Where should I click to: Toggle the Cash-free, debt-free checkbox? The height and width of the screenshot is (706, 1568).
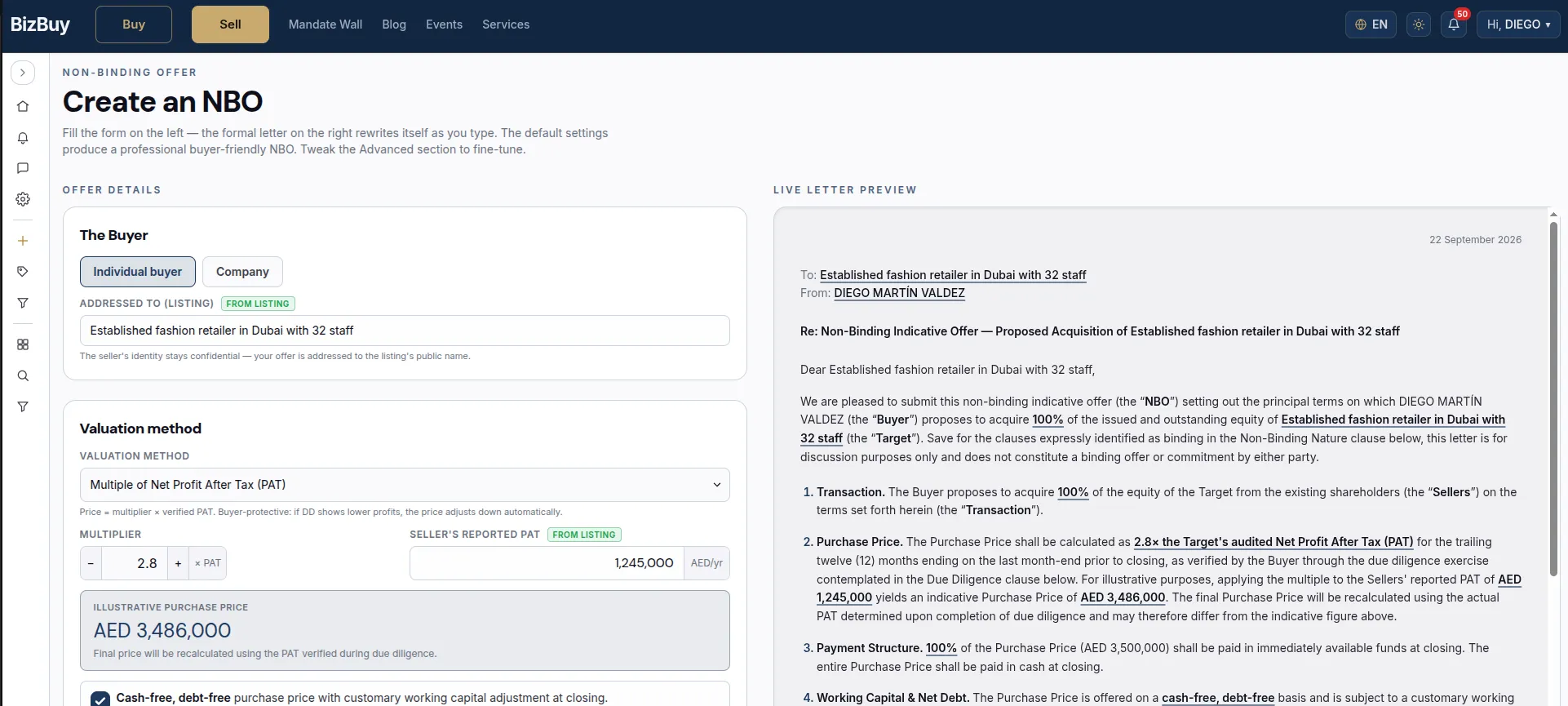click(x=100, y=699)
